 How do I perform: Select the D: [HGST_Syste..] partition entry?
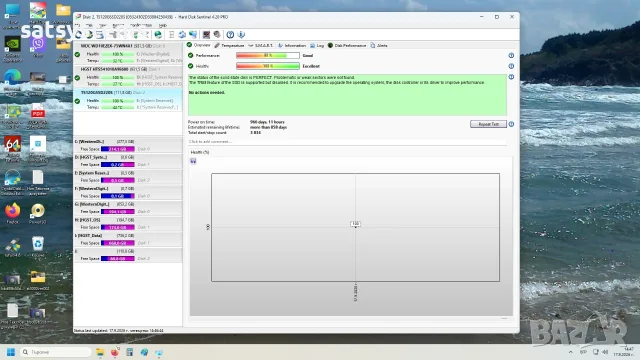(128, 161)
